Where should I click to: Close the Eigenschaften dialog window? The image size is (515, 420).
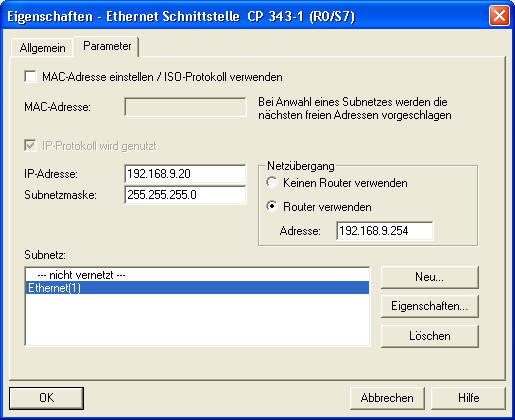[499, 16]
